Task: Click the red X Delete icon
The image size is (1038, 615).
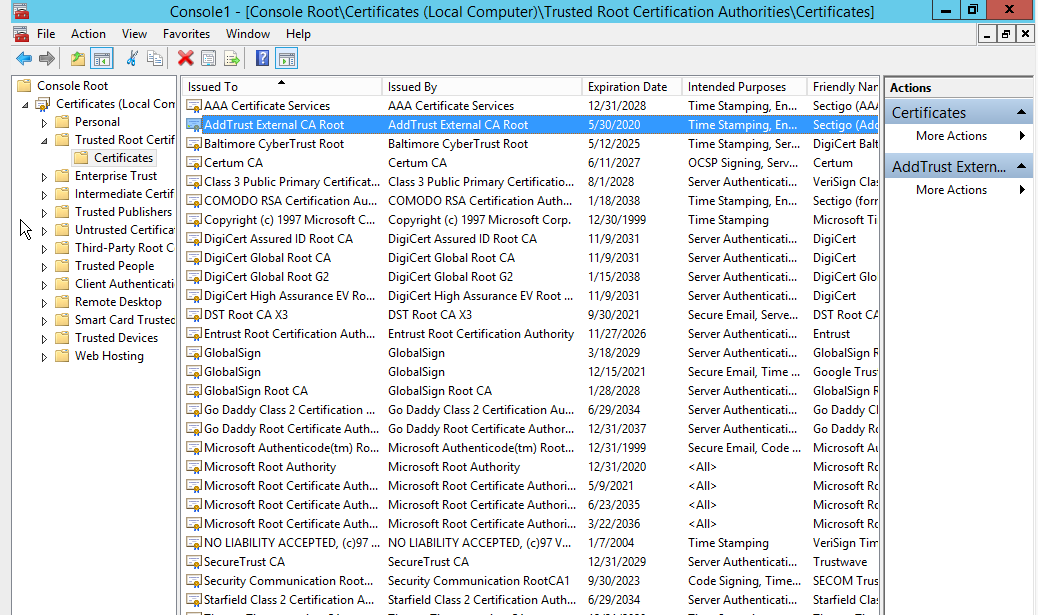Action: pos(185,59)
